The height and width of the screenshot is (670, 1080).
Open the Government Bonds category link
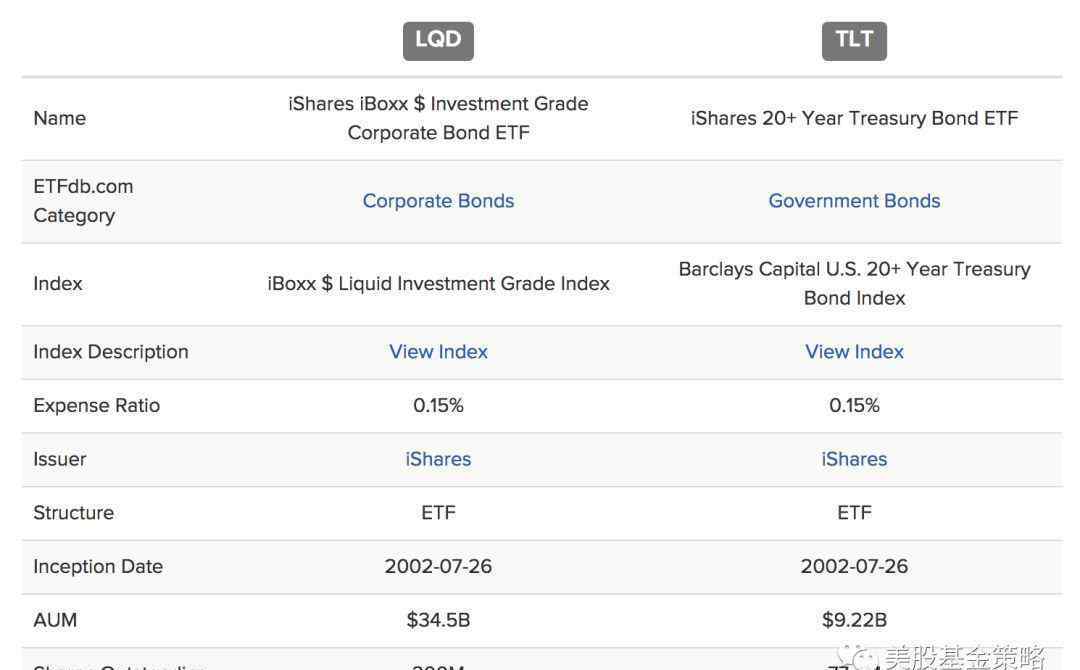pos(854,201)
